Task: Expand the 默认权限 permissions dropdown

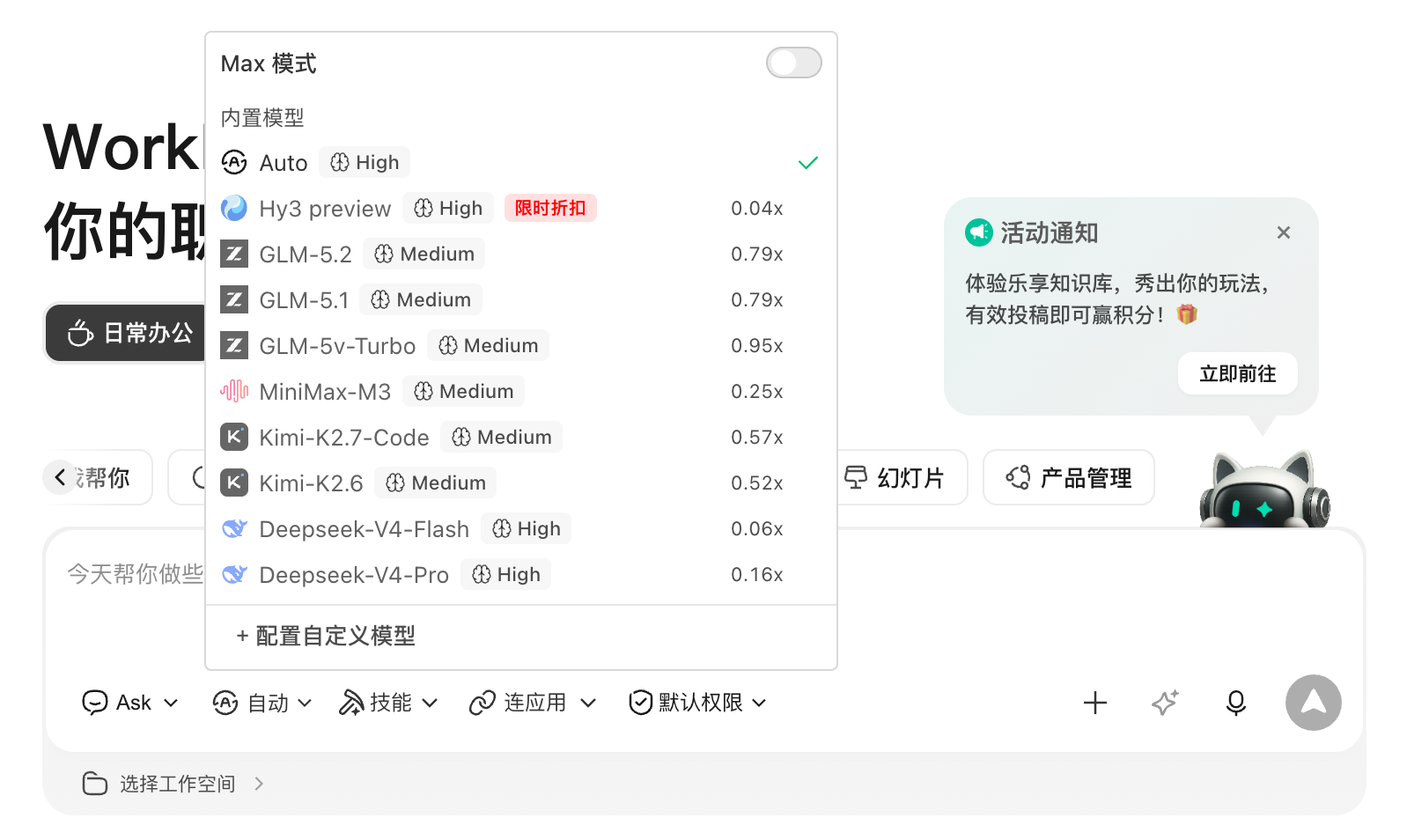Action: point(697,703)
